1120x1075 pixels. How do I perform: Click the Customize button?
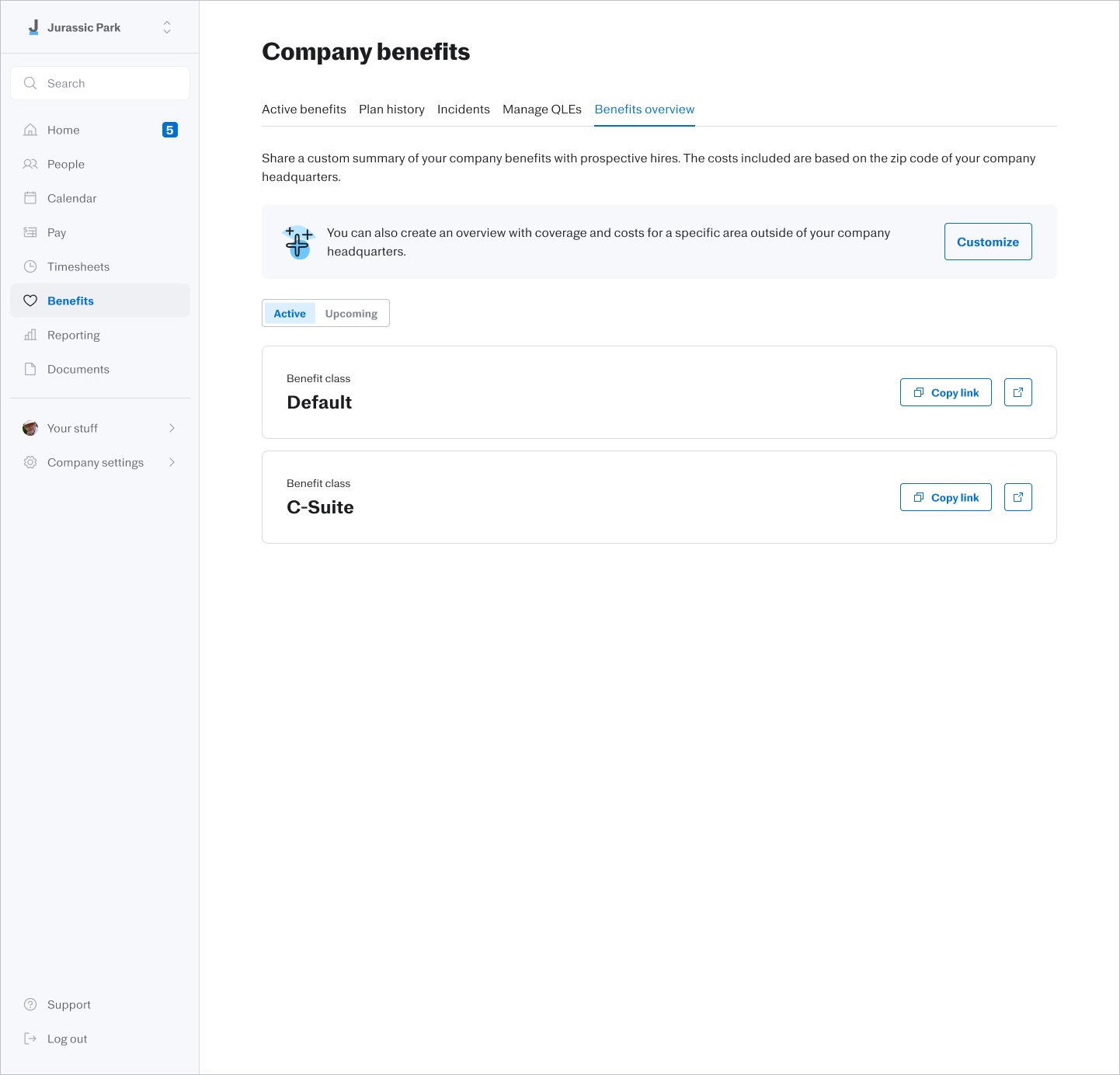[987, 242]
